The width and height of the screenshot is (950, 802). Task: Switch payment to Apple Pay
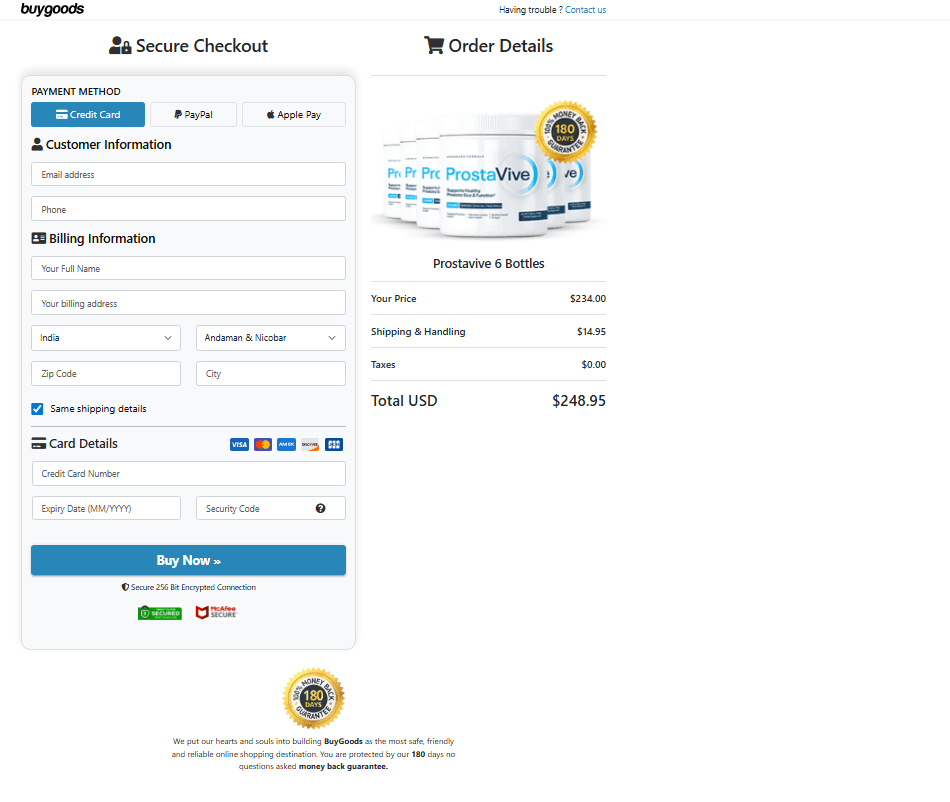(x=293, y=114)
